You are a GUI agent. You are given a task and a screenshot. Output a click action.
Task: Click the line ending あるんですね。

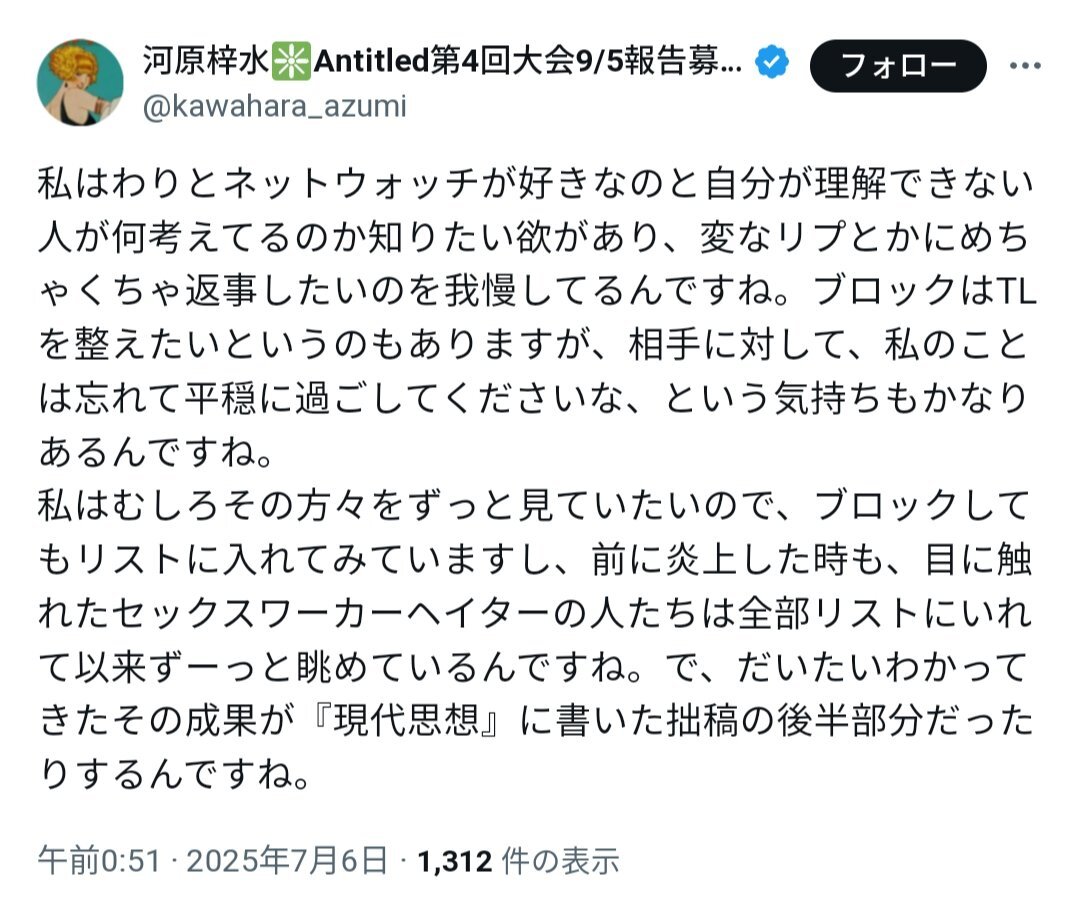coord(157,452)
